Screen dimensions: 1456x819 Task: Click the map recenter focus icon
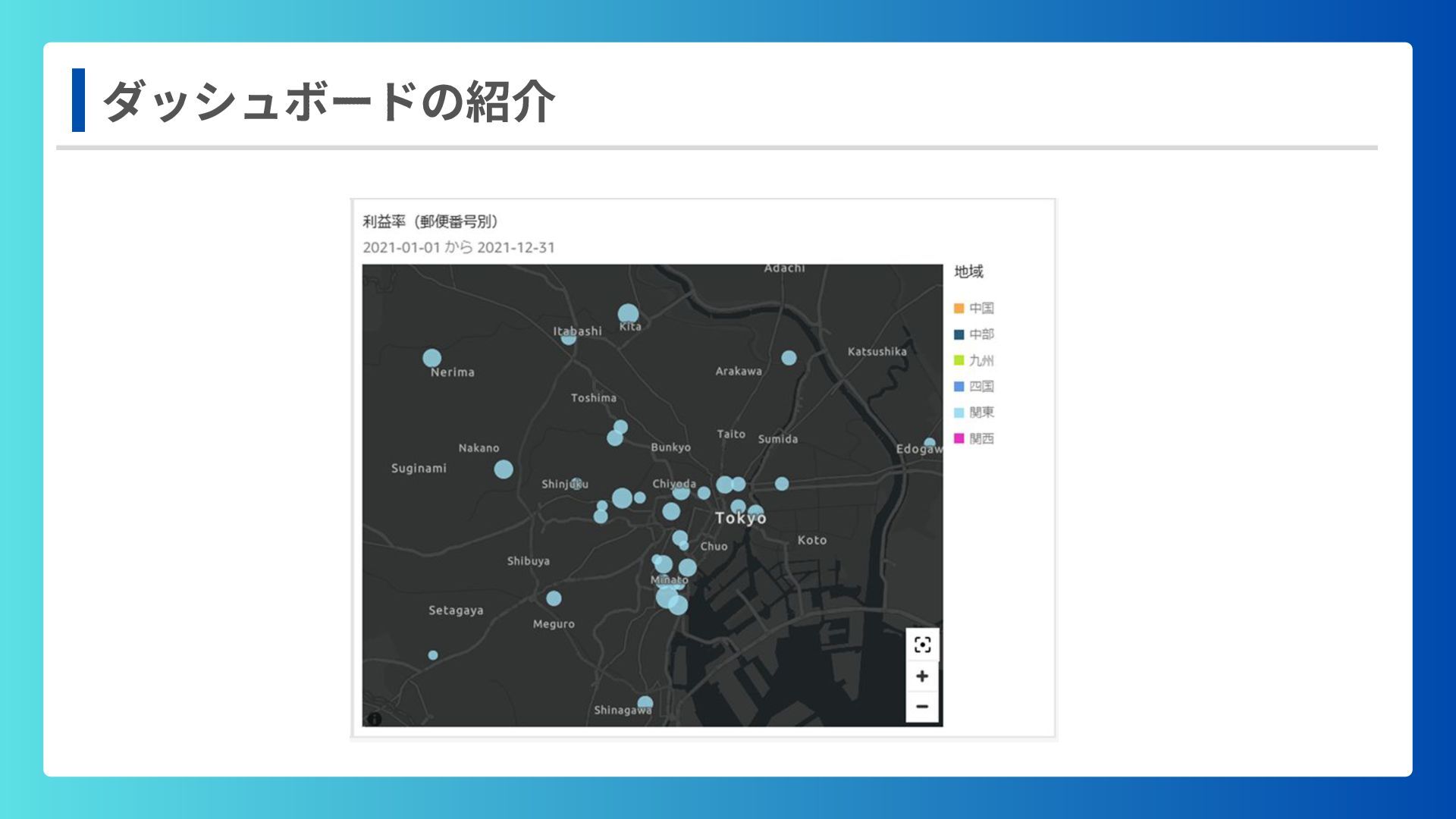pyautogui.click(x=922, y=645)
